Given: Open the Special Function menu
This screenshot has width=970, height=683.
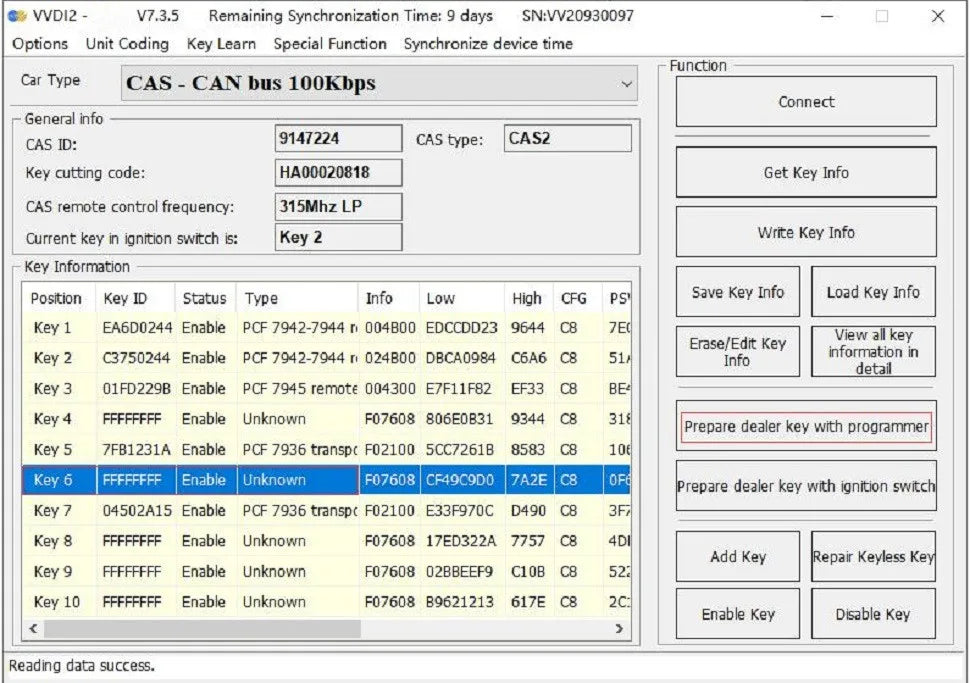Looking at the screenshot, I should pos(330,44).
